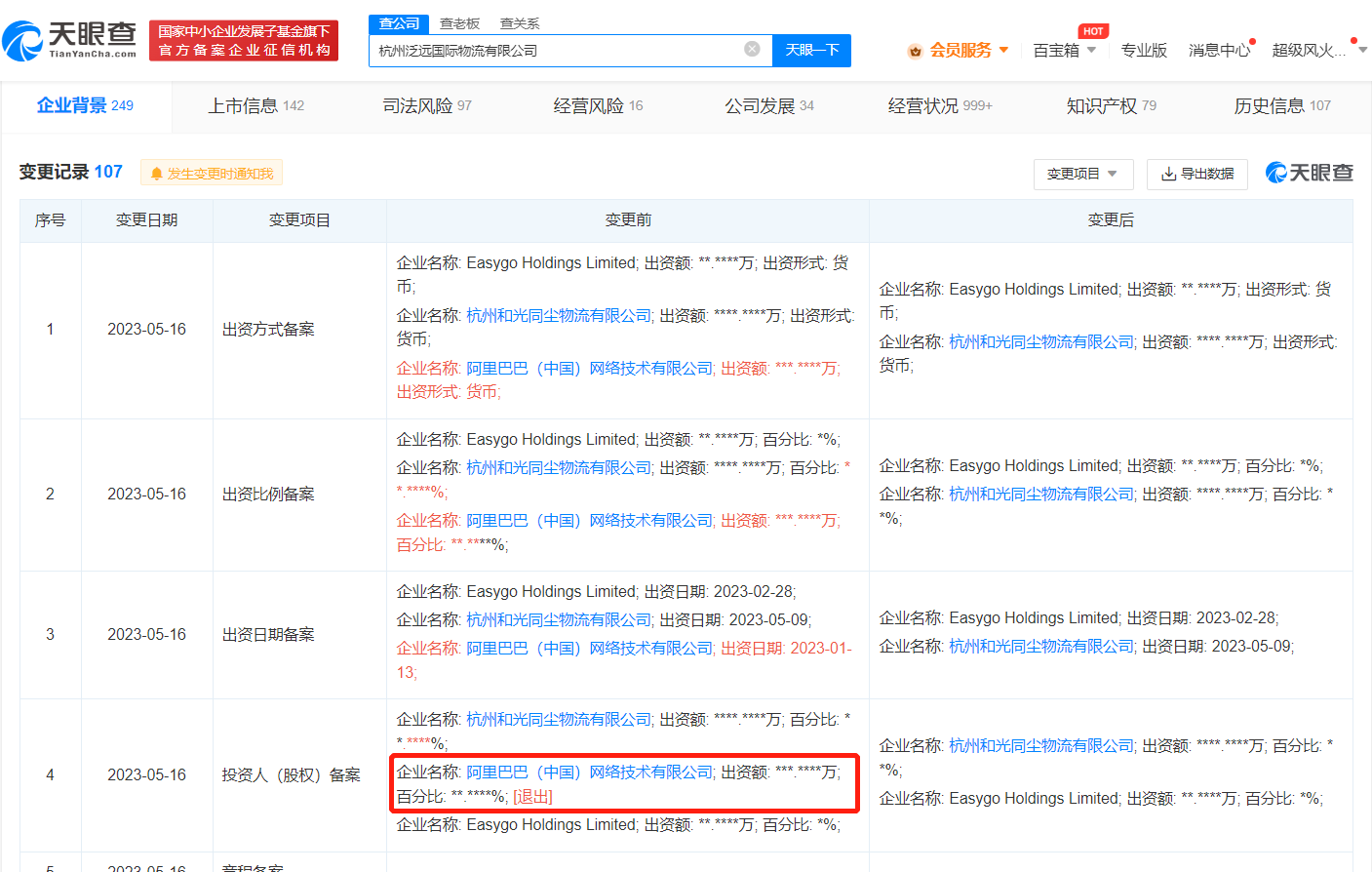1372x872 pixels.
Task: Click the 2023-05-16 date in row 1
Action: pyautogui.click(x=146, y=329)
